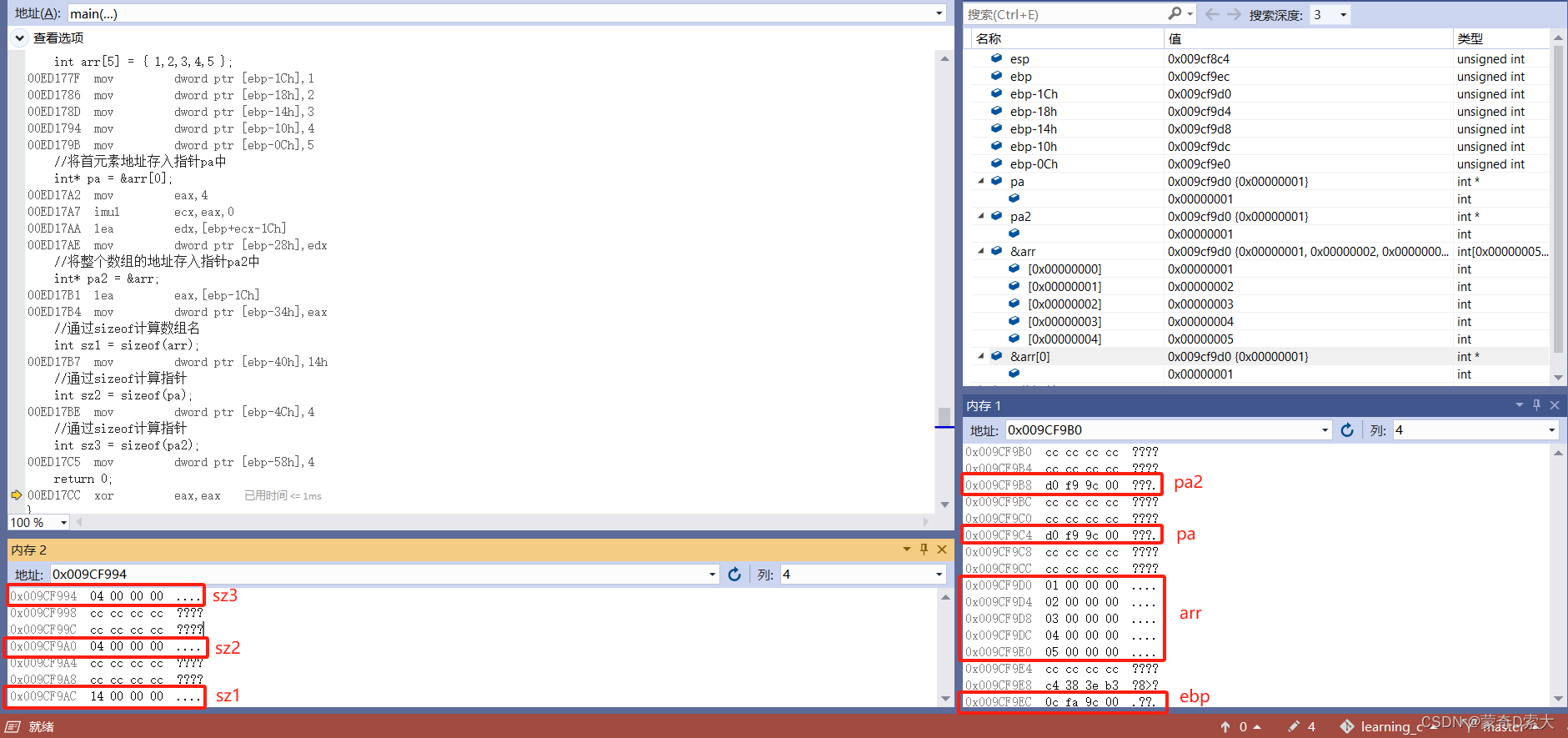The image size is (1568, 738).
Task: Click the variable icon beside &arr[0]
Action: click(x=996, y=356)
